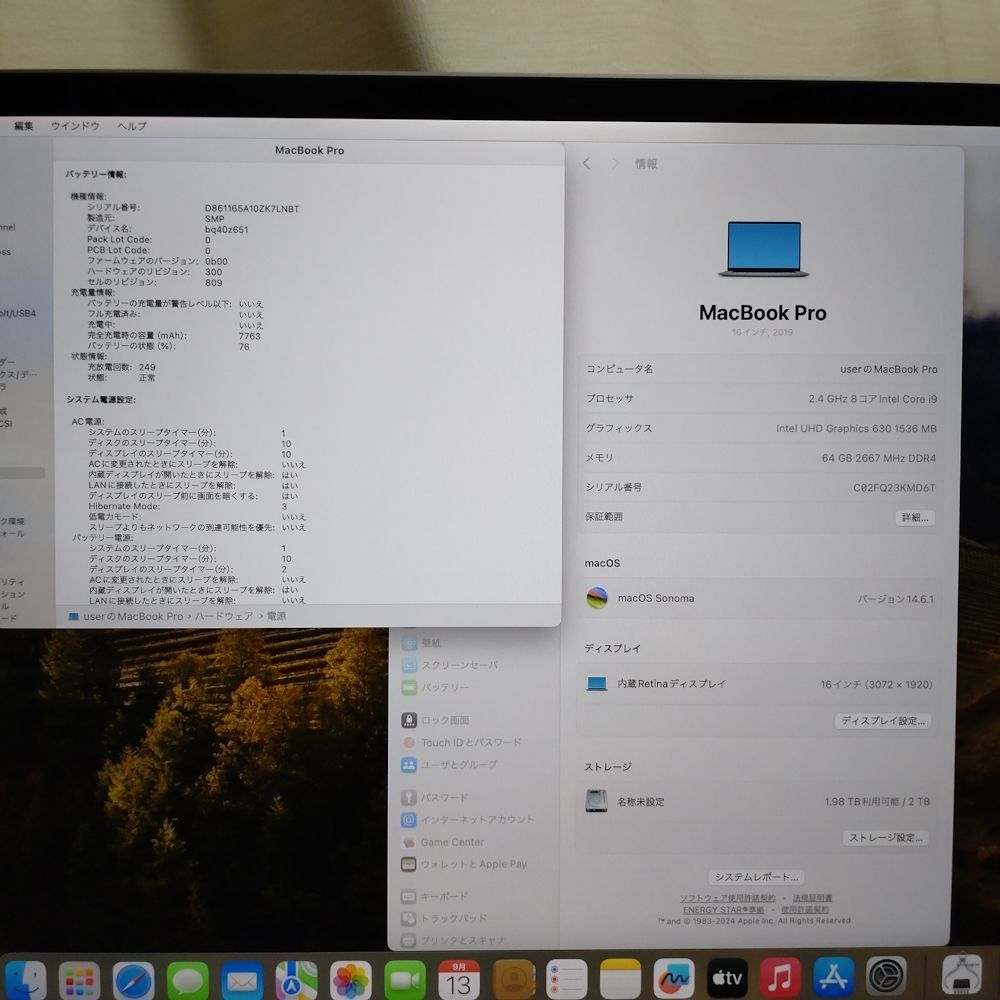Screen dimensions: 1000x1000
Task: Click the computer name field value
Action: tap(888, 369)
